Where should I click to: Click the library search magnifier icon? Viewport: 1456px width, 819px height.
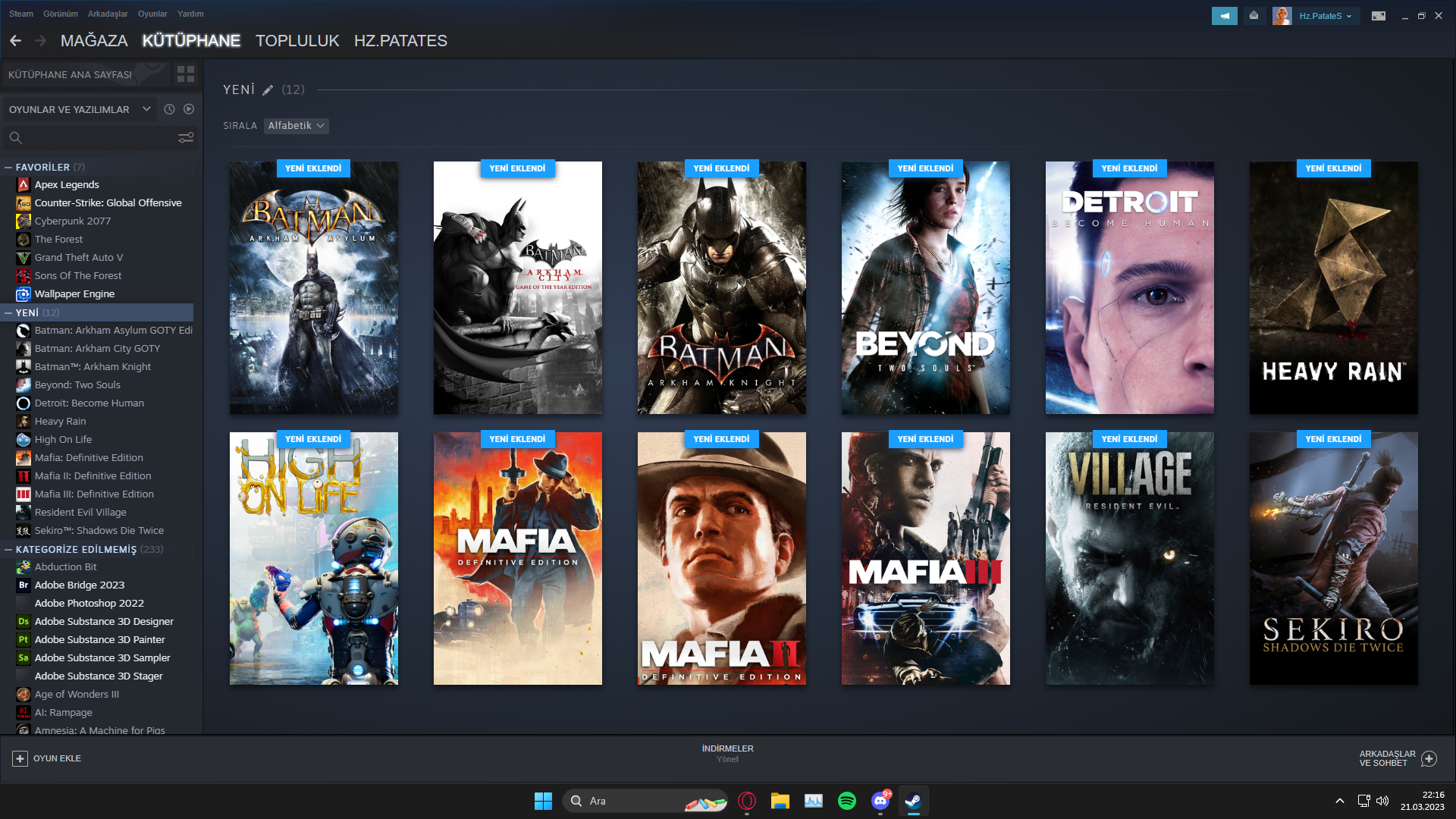tap(15, 137)
